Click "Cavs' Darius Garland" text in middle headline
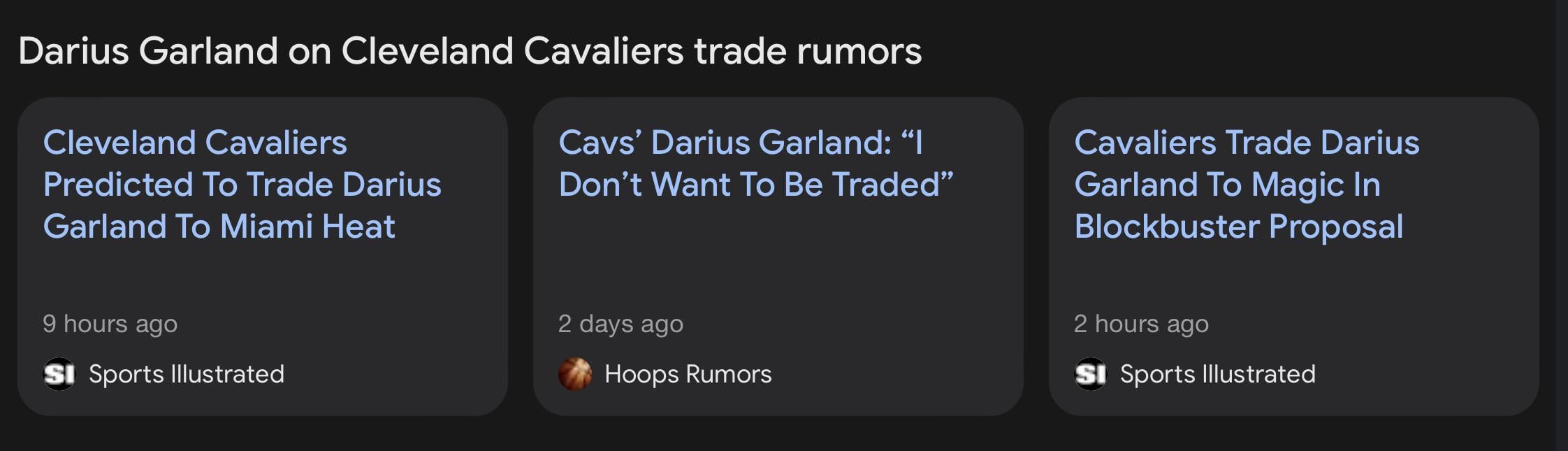Viewport: 1568px width, 451px height. tap(725, 143)
